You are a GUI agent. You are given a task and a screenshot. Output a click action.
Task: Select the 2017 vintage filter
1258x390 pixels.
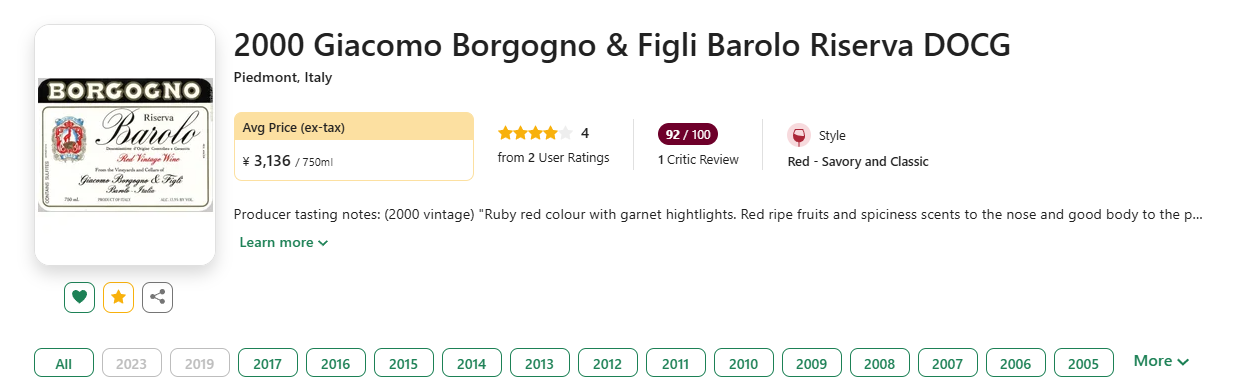pos(268,364)
